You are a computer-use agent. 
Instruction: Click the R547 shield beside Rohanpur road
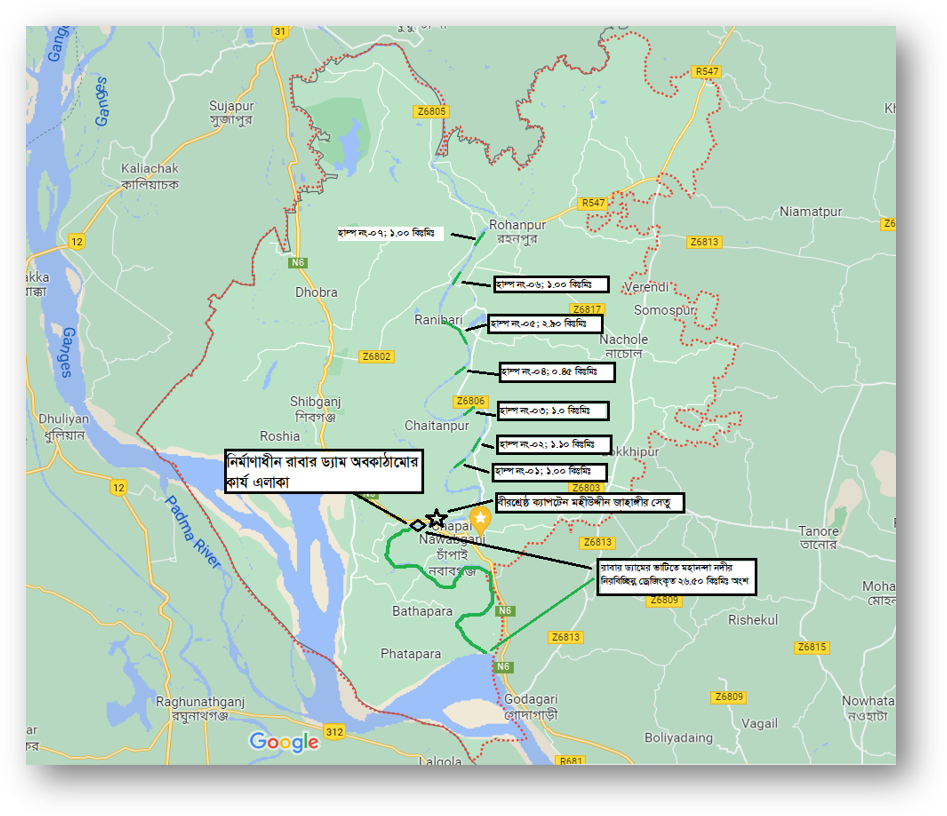(593, 203)
